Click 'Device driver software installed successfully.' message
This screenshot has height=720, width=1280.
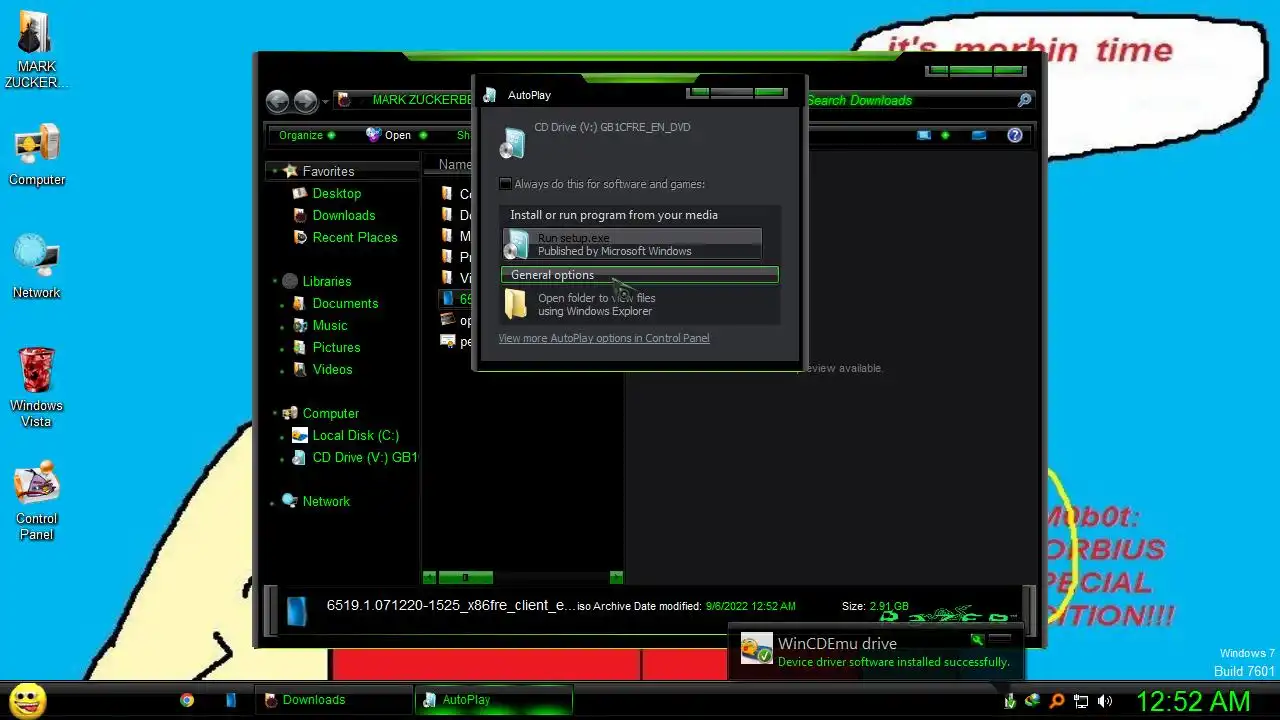tap(893, 662)
